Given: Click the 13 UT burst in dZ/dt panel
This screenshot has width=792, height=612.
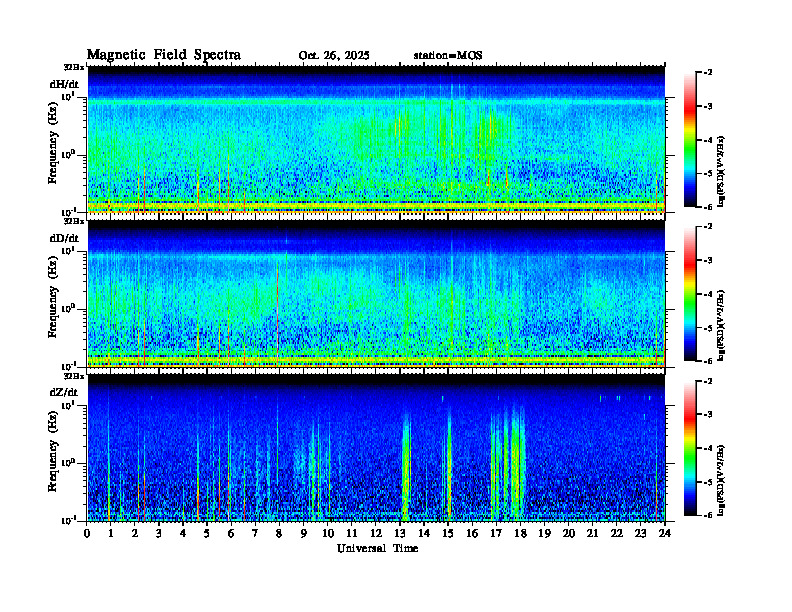Looking at the screenshot, I should 406,467.
